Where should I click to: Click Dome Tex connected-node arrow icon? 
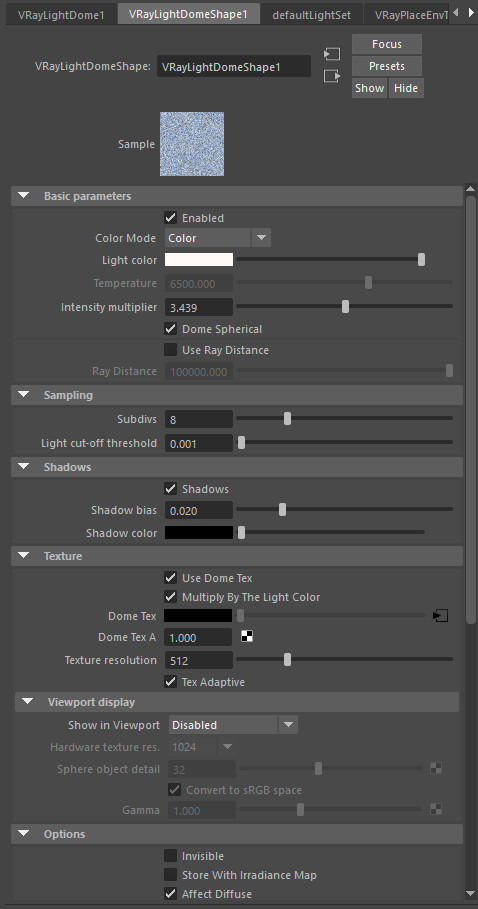click(x=441, y=616)
